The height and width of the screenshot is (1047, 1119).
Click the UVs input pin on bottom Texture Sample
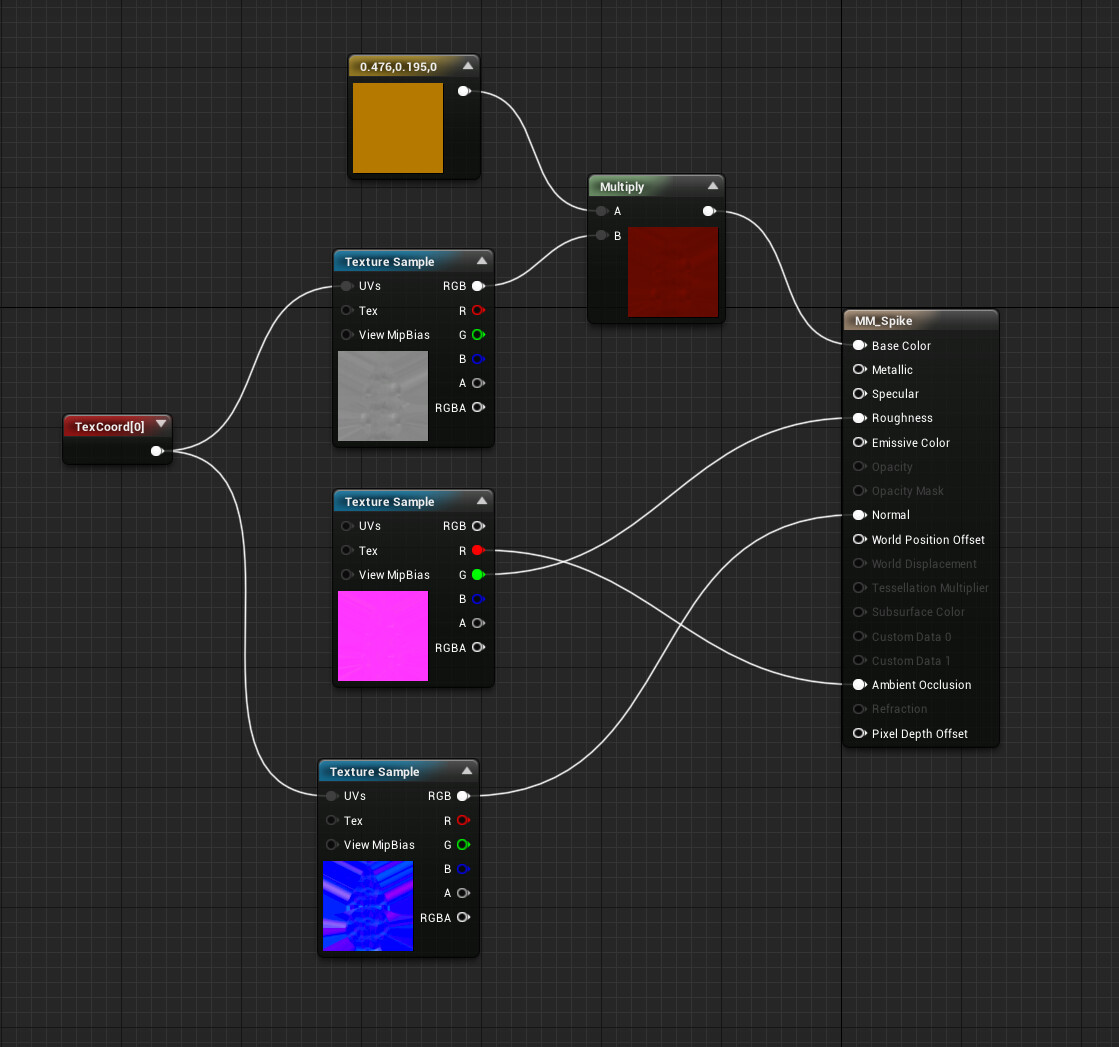[331, 795]
